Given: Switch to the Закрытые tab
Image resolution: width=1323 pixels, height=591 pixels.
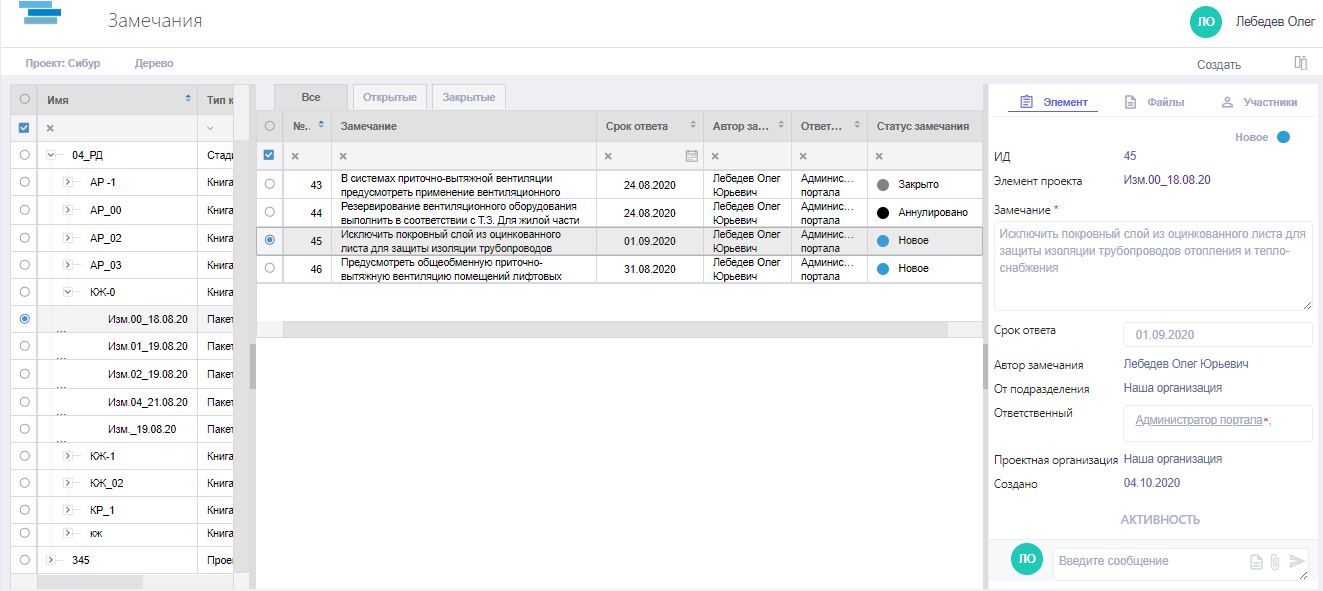Looking at the screenshot, I should (x=469, y=97).
